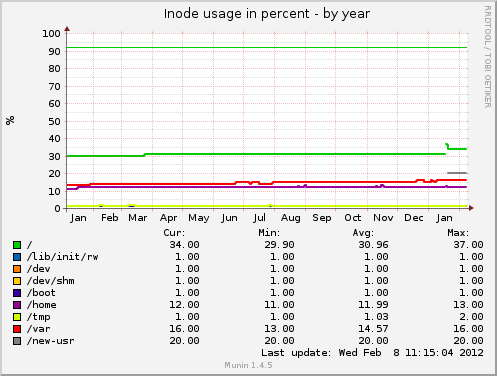Select the /boot legend label
497x376 pixels.
41,293
